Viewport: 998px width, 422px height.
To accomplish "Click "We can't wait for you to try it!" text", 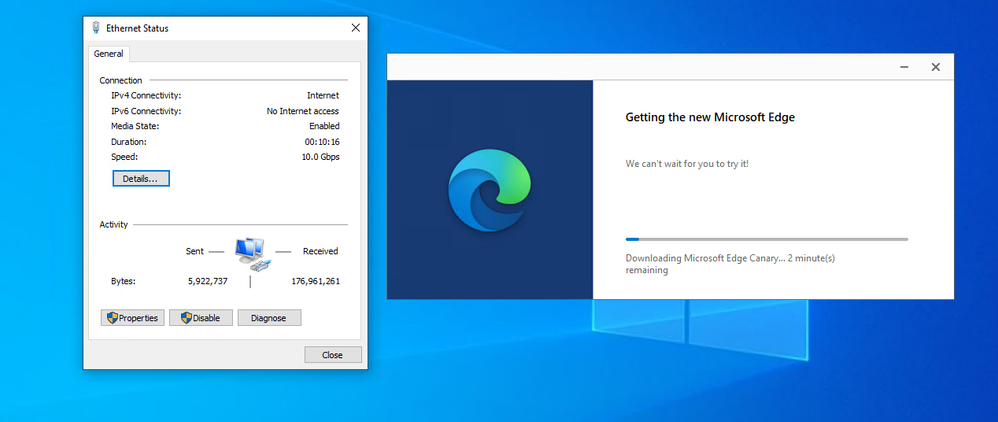I will pos(687,164).
